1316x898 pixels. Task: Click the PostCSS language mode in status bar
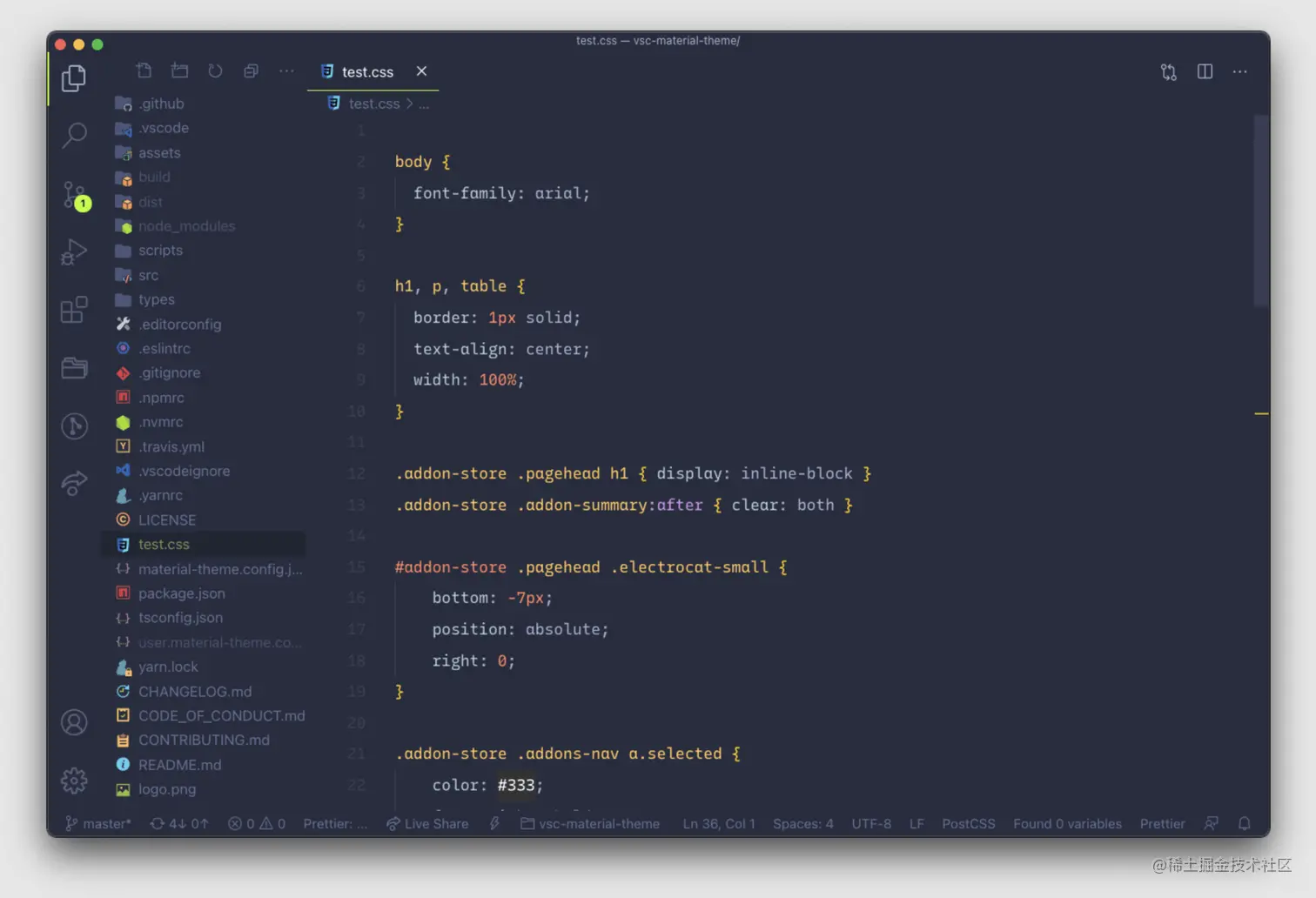coord(968,824)
